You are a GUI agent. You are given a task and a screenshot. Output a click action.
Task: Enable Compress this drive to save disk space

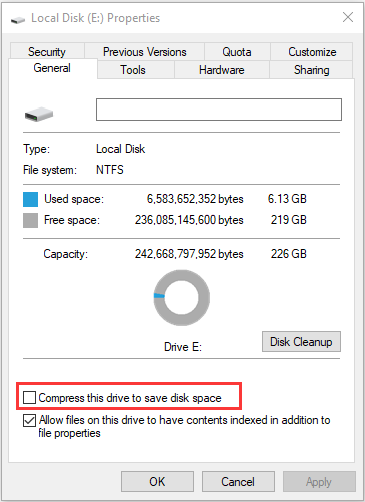point(29,398)
